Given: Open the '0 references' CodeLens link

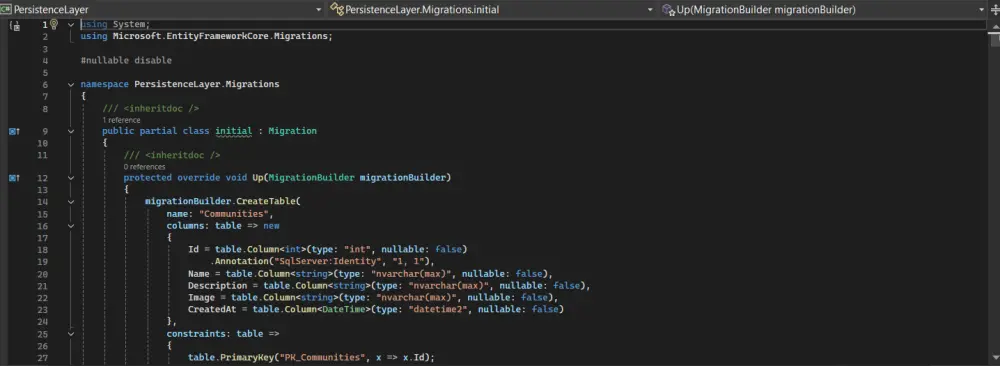Looking at the screenshot, I should 144,167.
